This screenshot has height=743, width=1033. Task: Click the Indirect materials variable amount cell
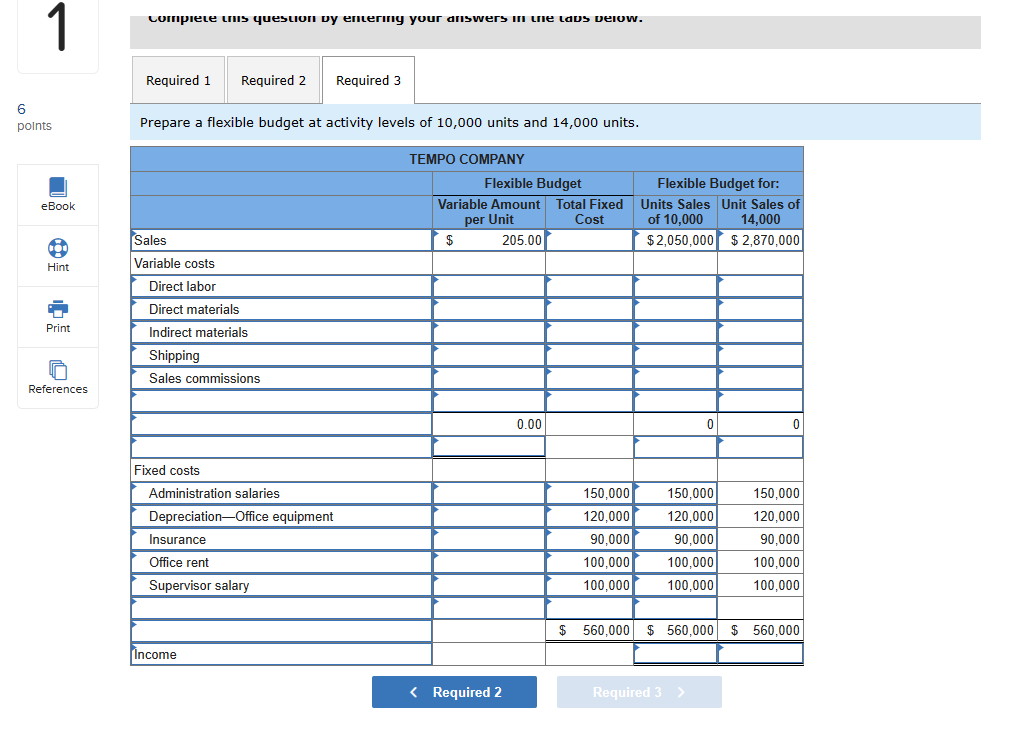[488, 332]
